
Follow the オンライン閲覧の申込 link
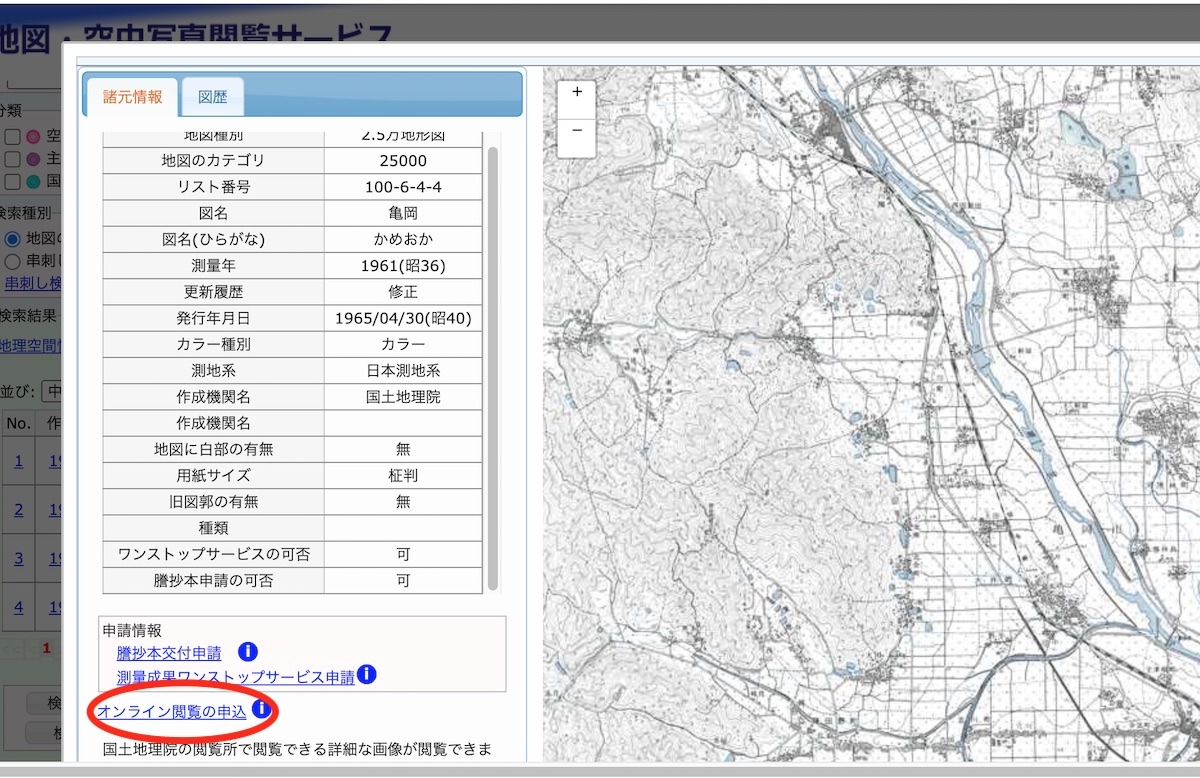(x=172, y=712)
